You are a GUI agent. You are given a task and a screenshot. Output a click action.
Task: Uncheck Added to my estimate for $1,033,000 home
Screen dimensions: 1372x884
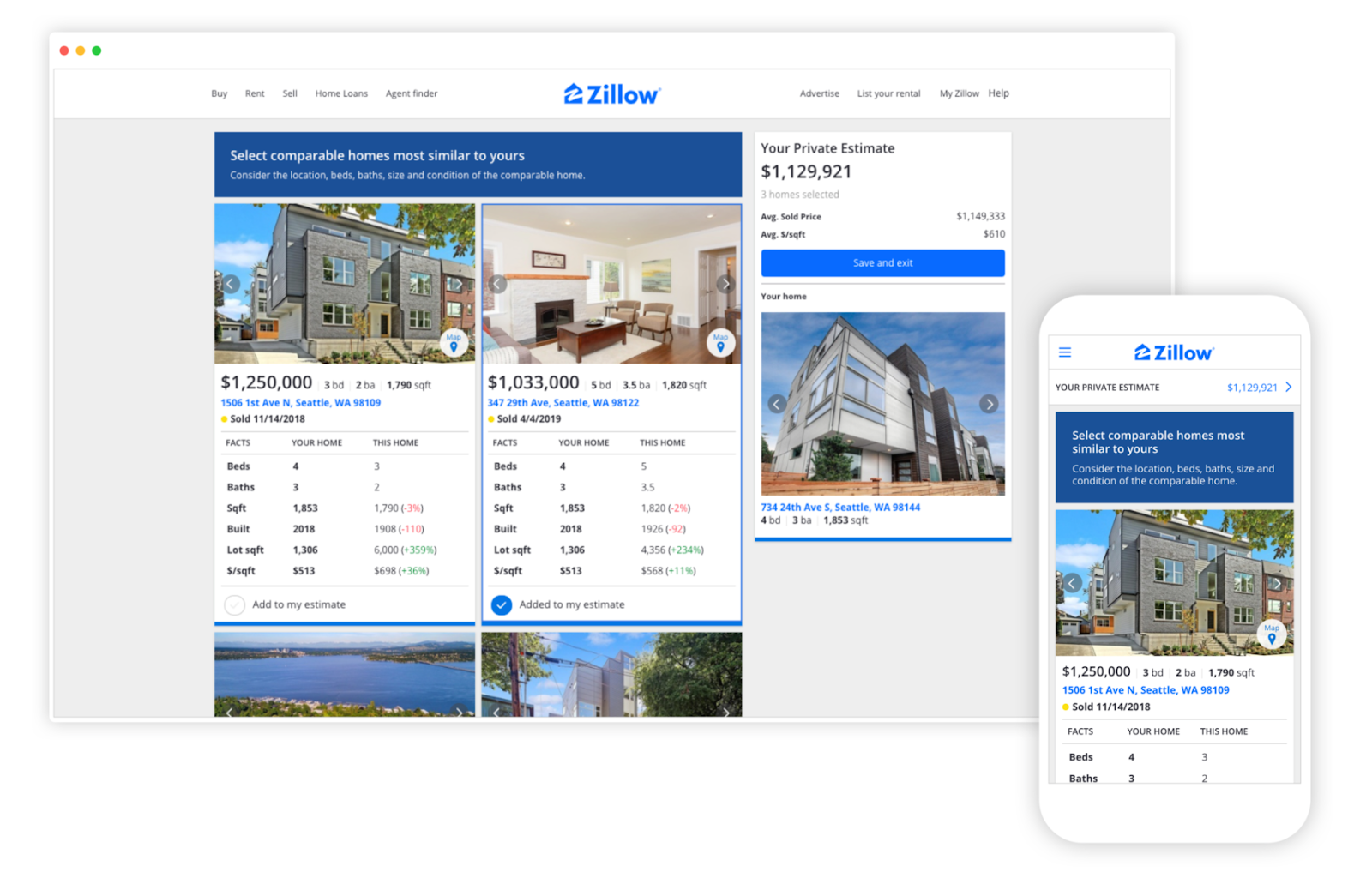[x=502, y=605]
